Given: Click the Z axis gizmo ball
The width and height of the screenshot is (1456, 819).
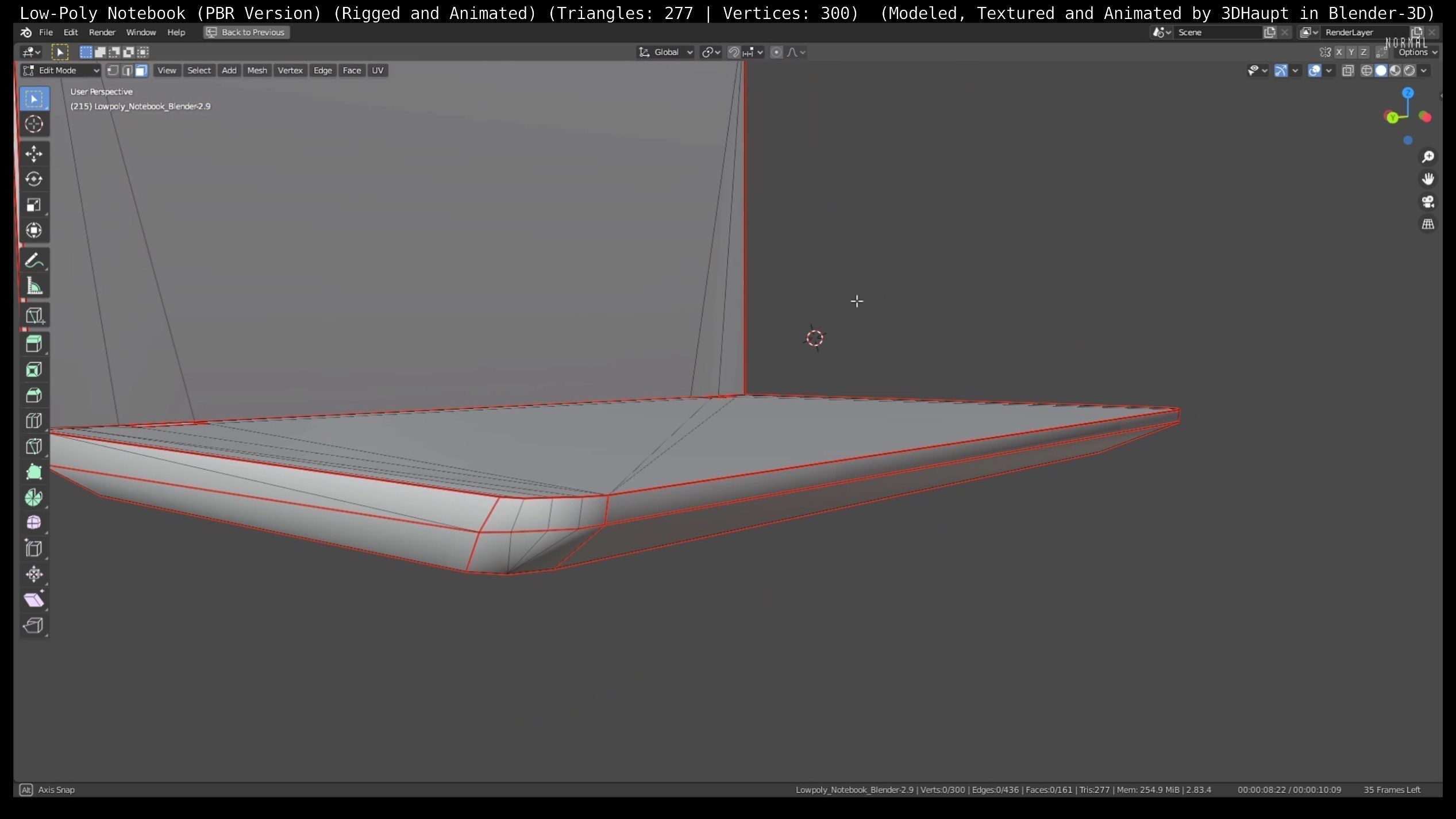Looking at the screenshot, I should [1408, 93].
